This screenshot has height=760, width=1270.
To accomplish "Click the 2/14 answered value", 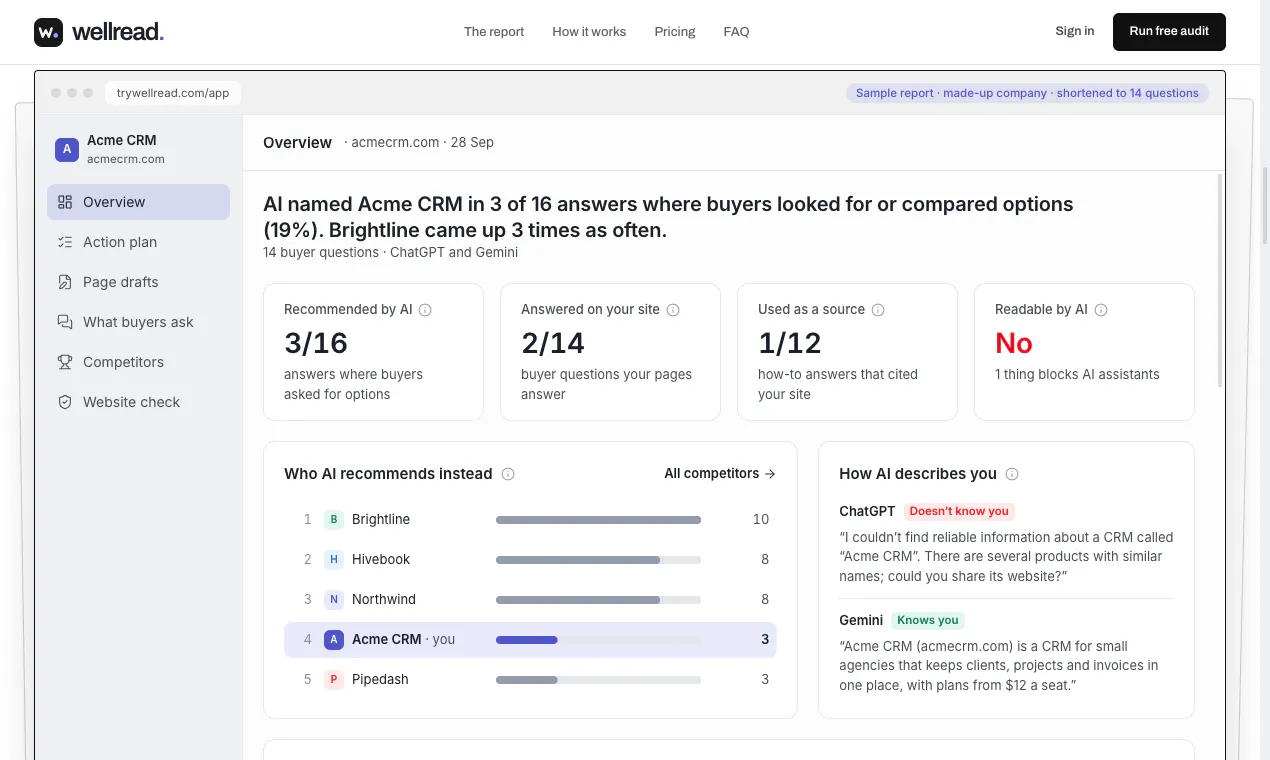I will click(553, 343).
